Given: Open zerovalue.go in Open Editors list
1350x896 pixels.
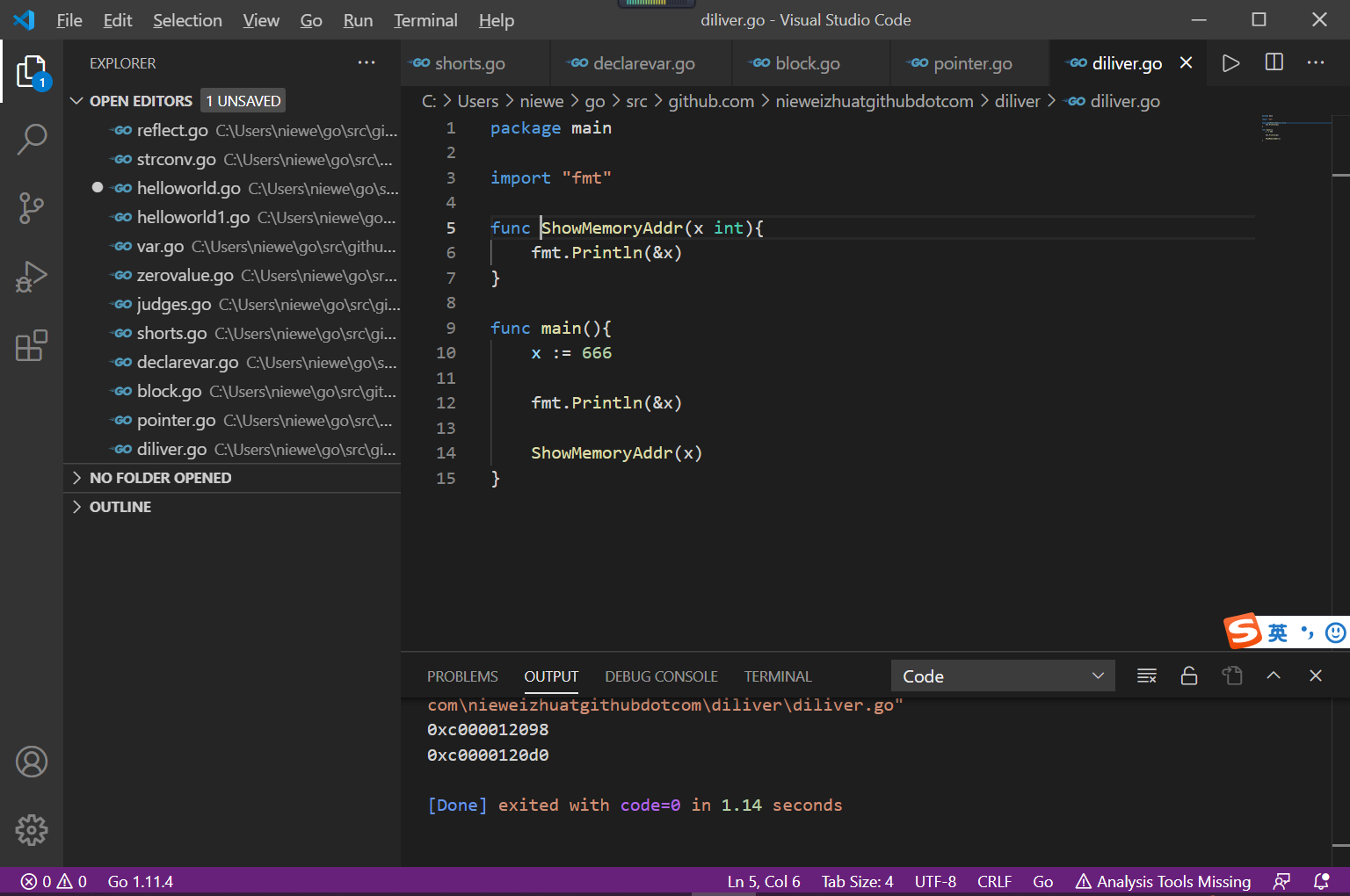Looking at the screenshot, I should [x=232, y=275].
